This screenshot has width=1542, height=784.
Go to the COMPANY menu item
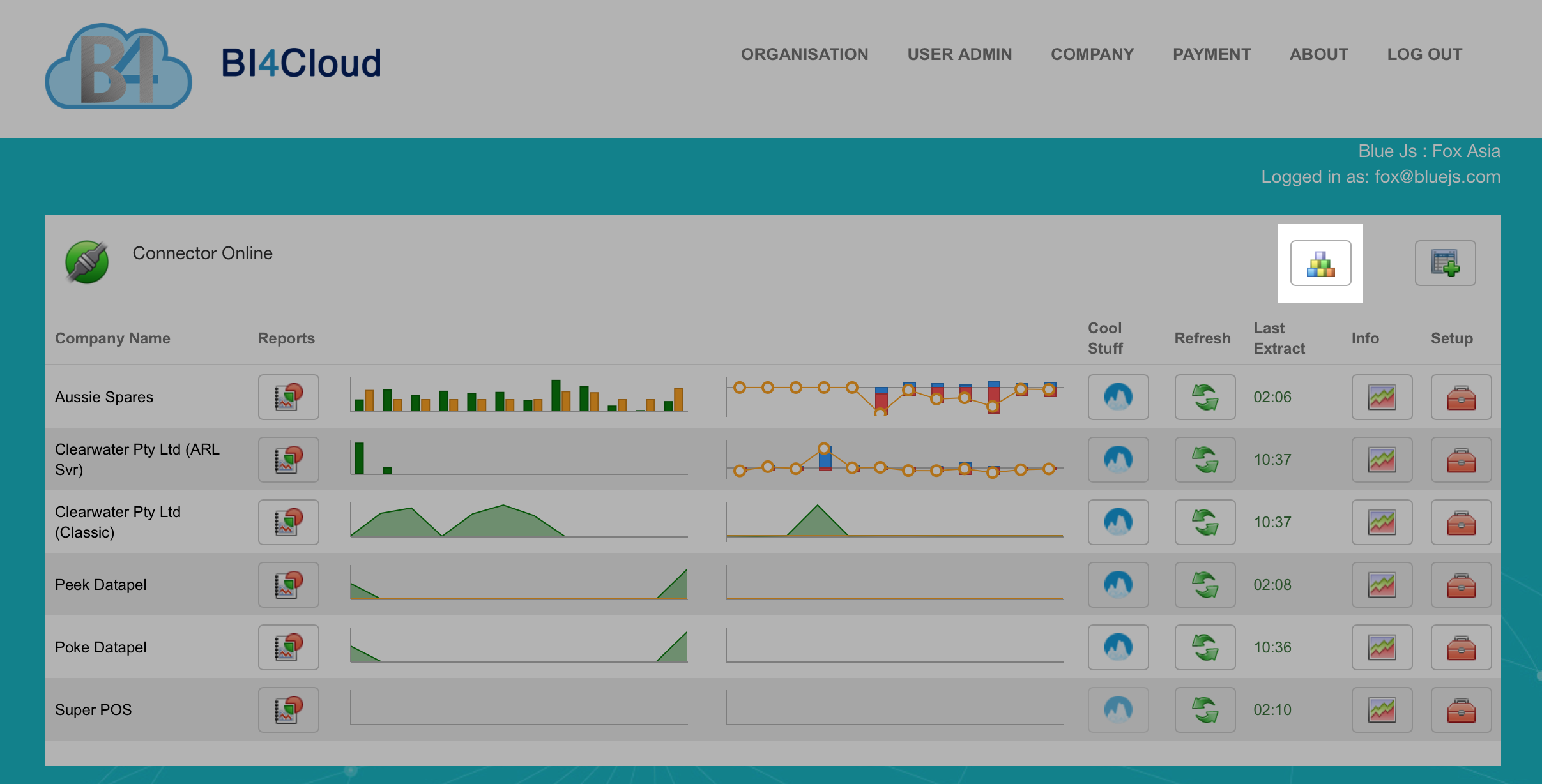tap(1092, 54)
